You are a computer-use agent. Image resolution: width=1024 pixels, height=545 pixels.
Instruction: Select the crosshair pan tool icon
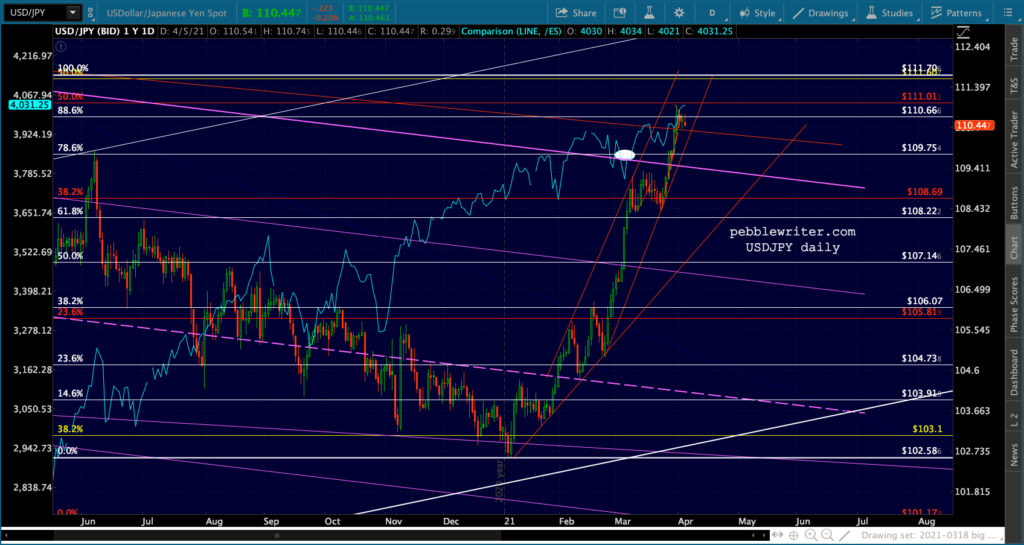click(x=793, y=535)
